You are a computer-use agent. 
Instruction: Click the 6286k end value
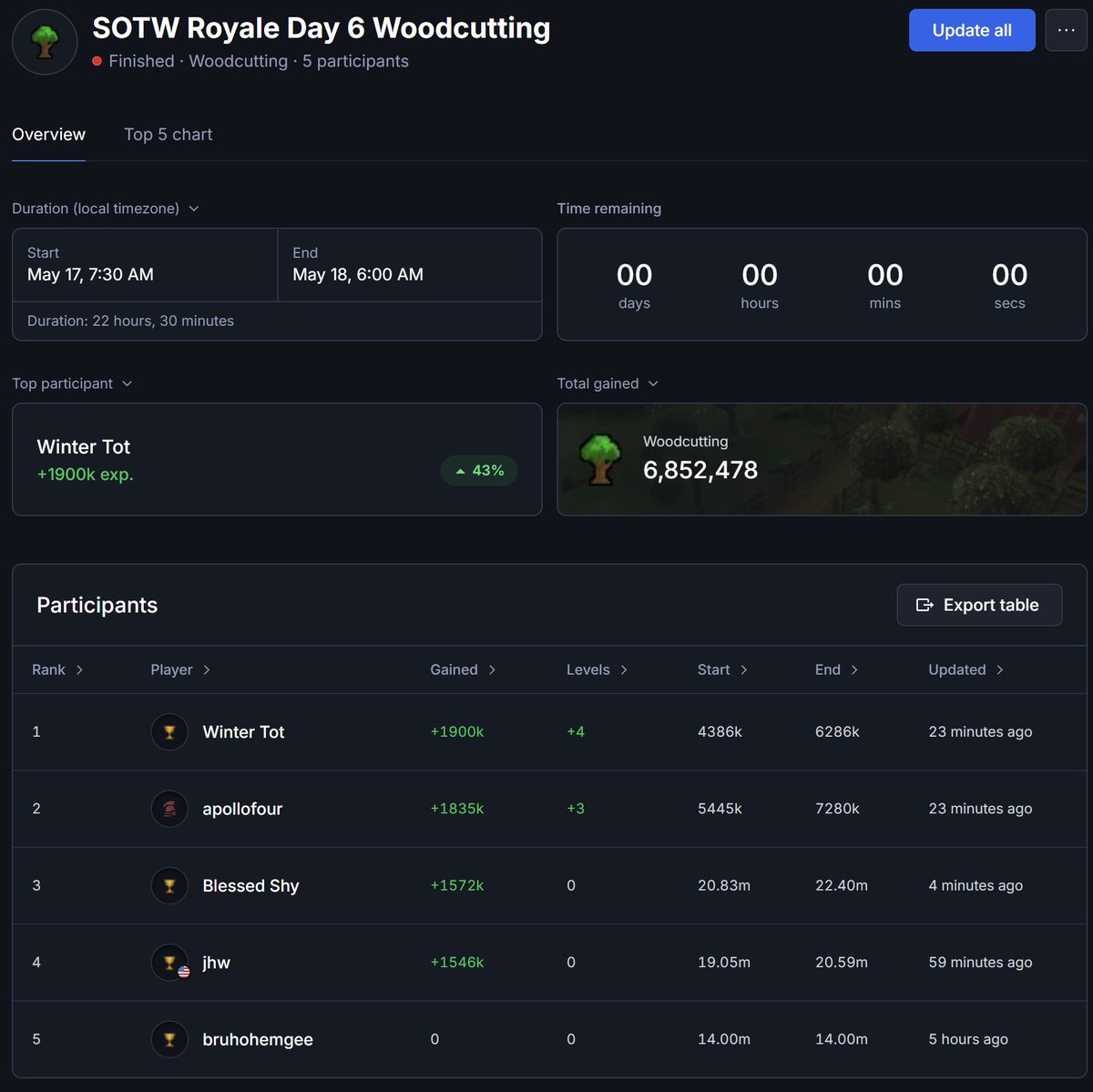tap(837, 732)
